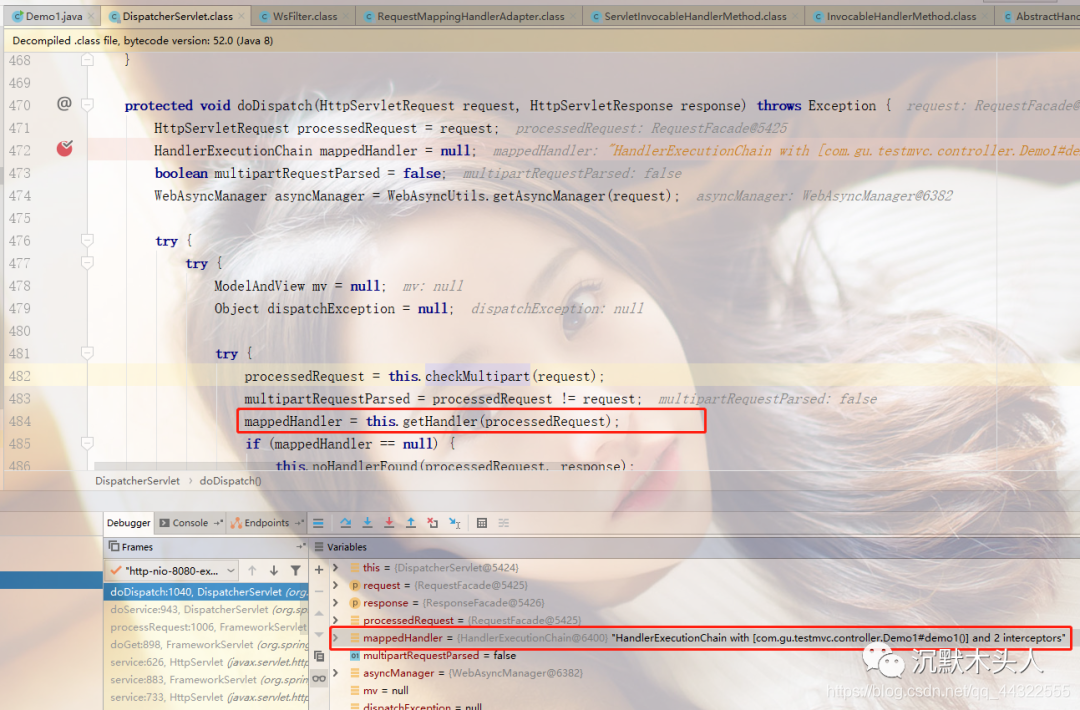This screenshot has width=1080, height=710.
Task: Toggle show watches glasses icon
Action: click(319, 678)
